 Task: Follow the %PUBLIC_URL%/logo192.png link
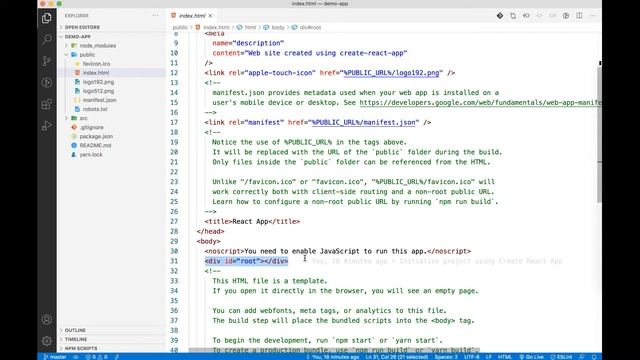click(391, 73)
